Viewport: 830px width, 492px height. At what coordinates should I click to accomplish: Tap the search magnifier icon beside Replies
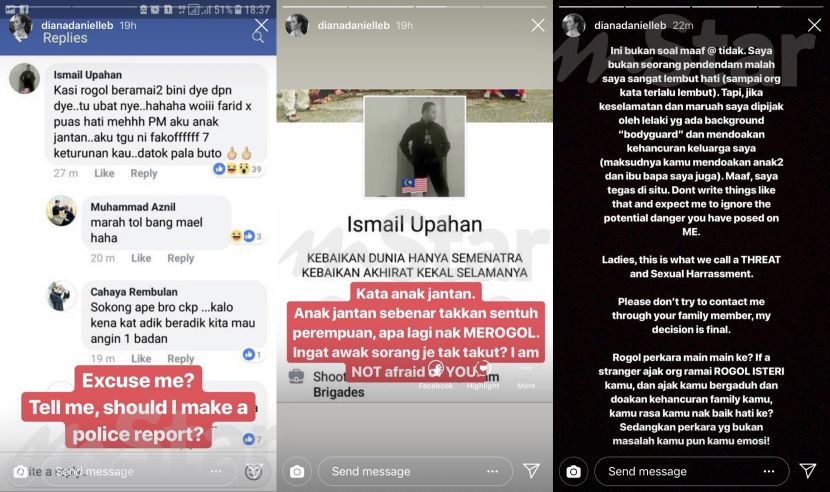[258, 37]
